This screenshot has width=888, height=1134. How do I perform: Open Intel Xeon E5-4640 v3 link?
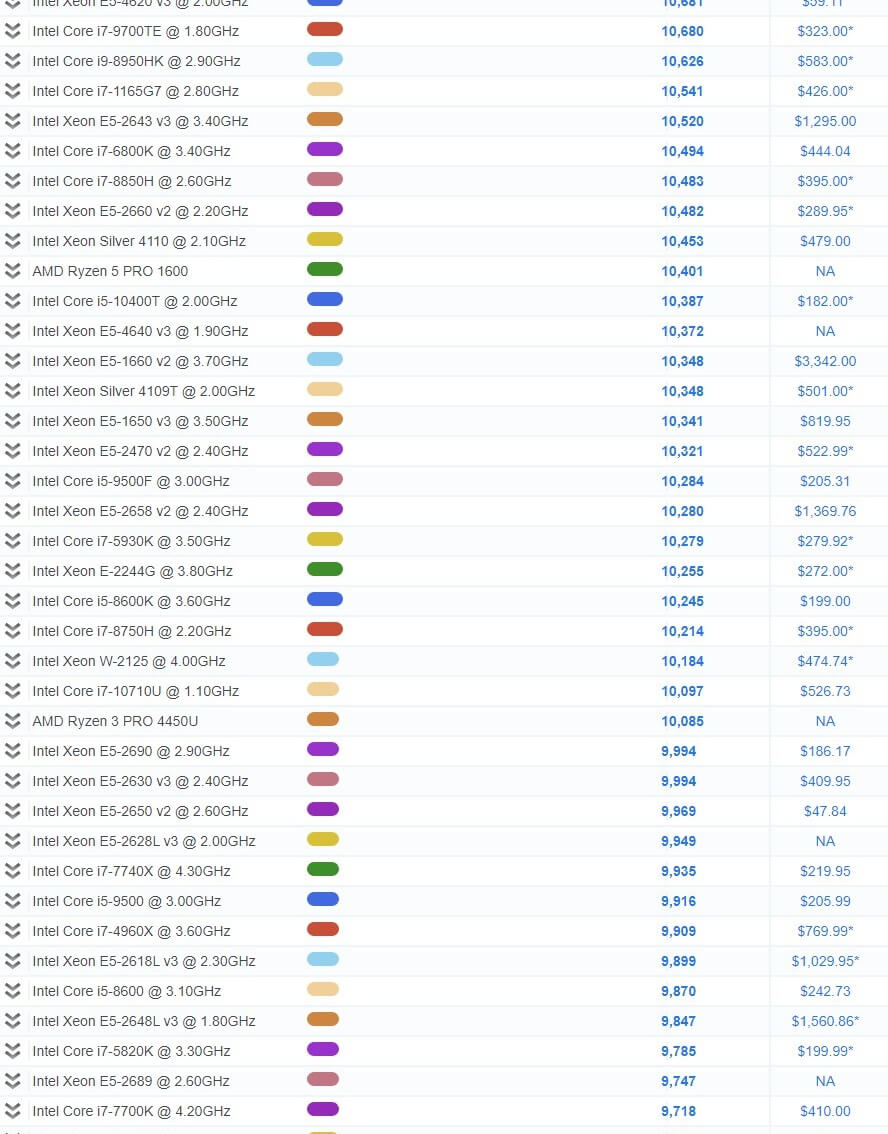click(x=140, y=331)
